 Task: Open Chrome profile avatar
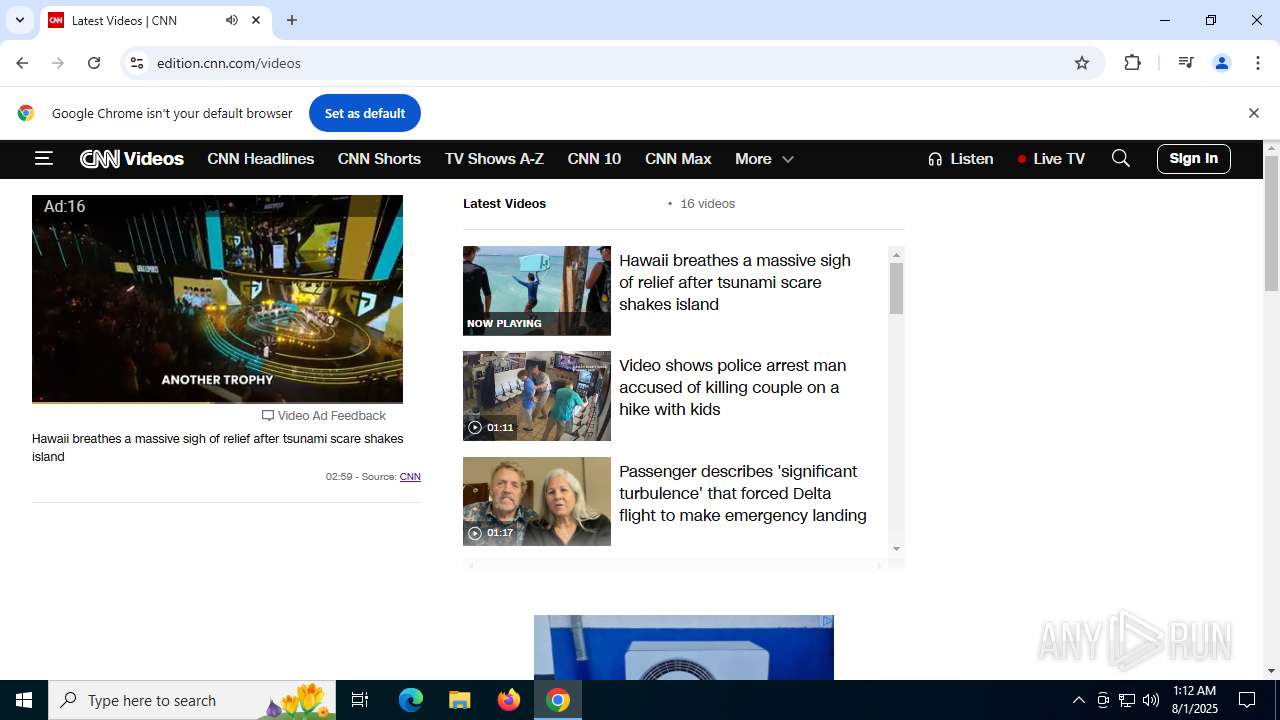[1222, 63]
